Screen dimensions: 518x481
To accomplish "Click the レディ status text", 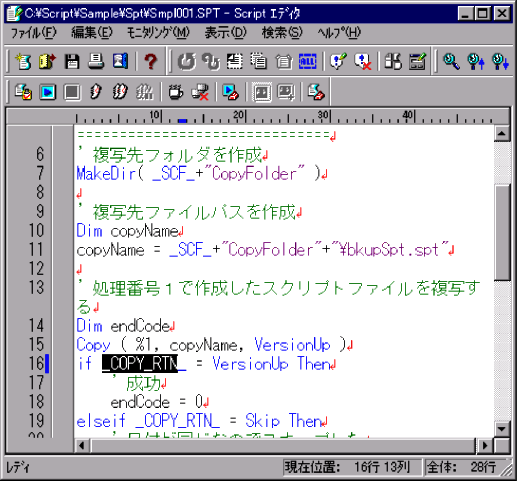I will pos(18,467).
